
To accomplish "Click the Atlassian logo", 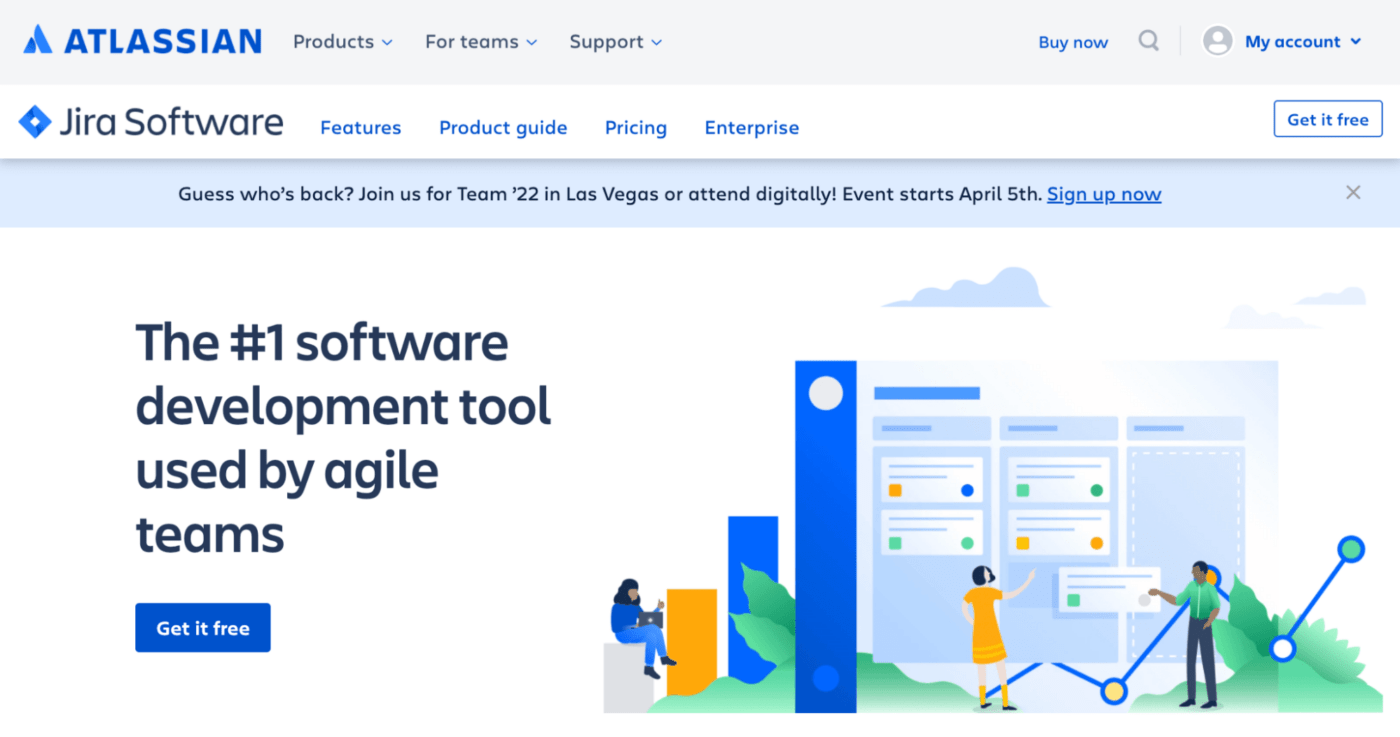I will click(x=142, y=41).
